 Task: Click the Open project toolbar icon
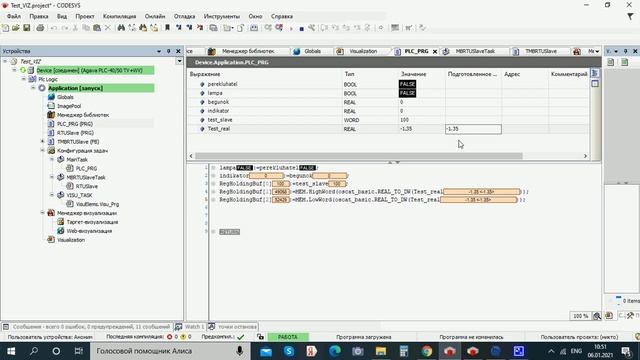16,28
